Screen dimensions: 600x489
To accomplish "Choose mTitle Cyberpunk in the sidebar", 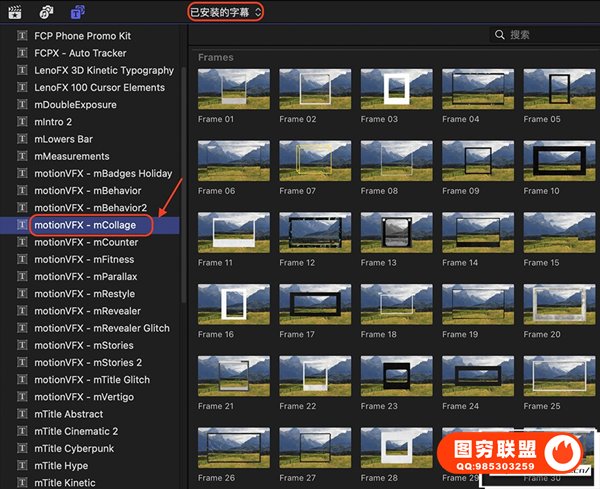I will coord(75,449).
